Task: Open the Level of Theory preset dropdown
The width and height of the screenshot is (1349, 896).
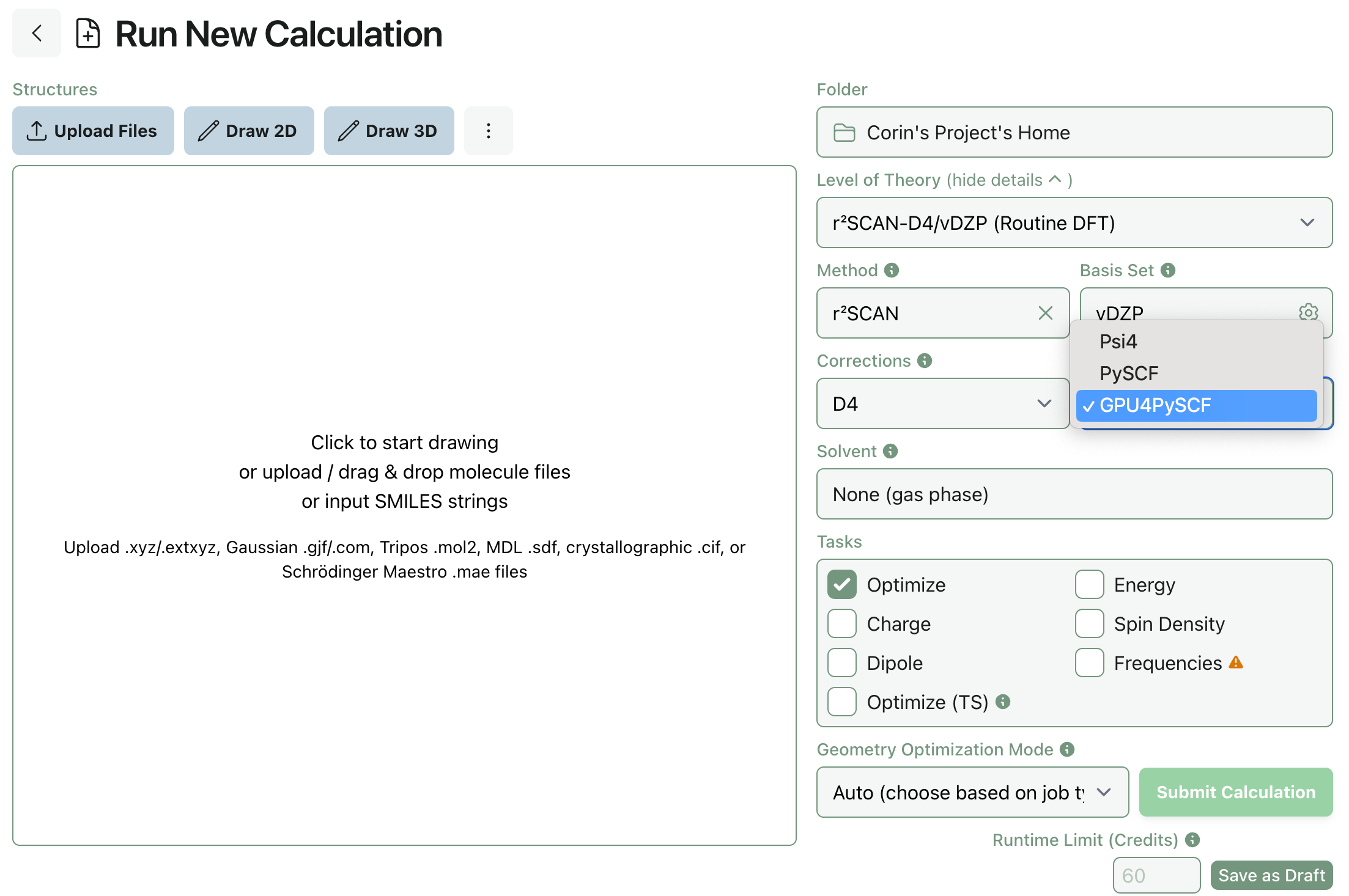Action: (1074, 222)
